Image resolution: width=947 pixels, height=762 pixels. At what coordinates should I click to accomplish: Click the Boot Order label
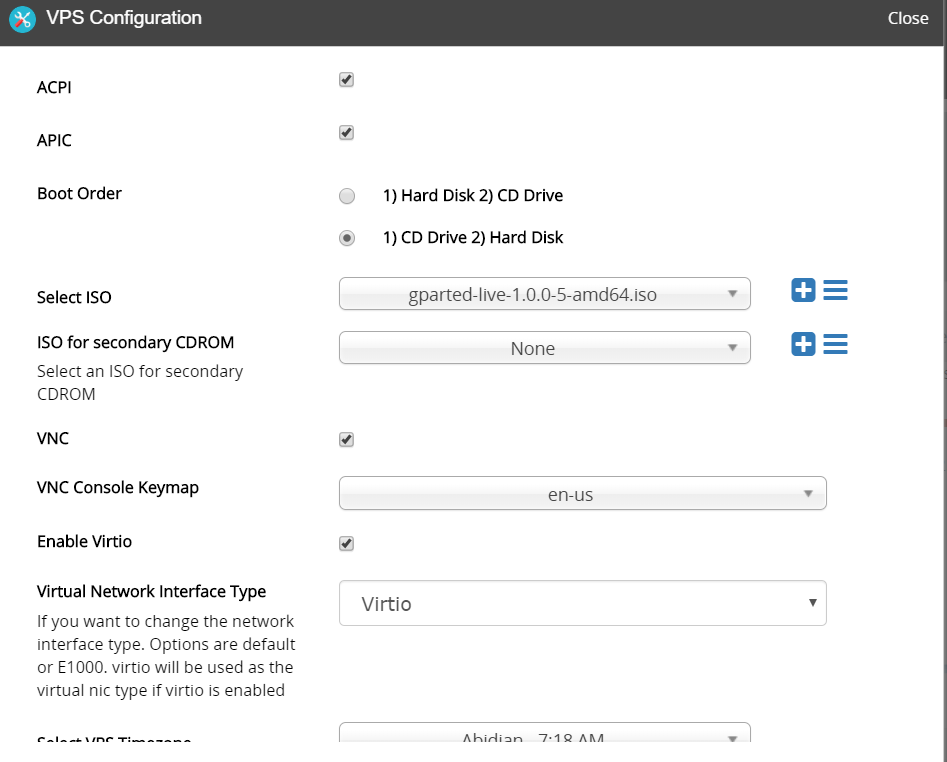79,193
